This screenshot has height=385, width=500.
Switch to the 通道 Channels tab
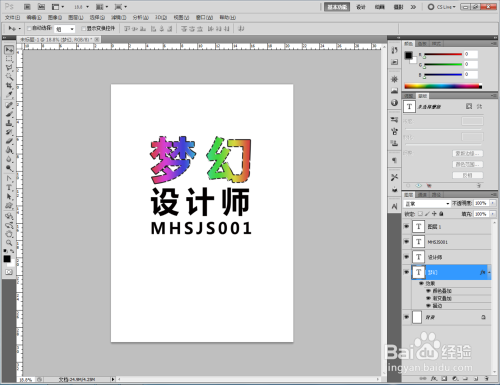(x=422, y=194)
